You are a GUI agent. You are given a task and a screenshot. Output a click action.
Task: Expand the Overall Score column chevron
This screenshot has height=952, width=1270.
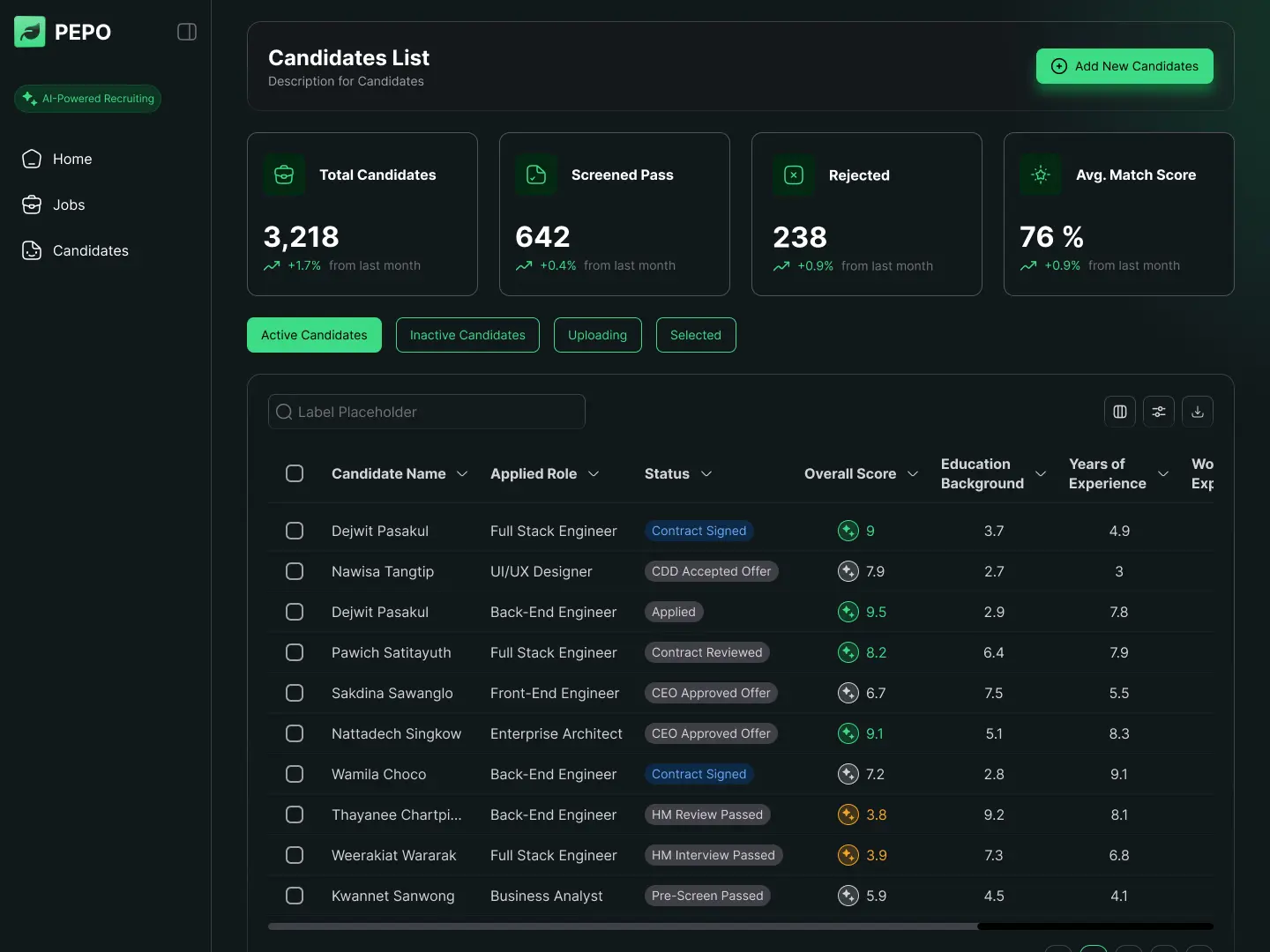point(913,474)
